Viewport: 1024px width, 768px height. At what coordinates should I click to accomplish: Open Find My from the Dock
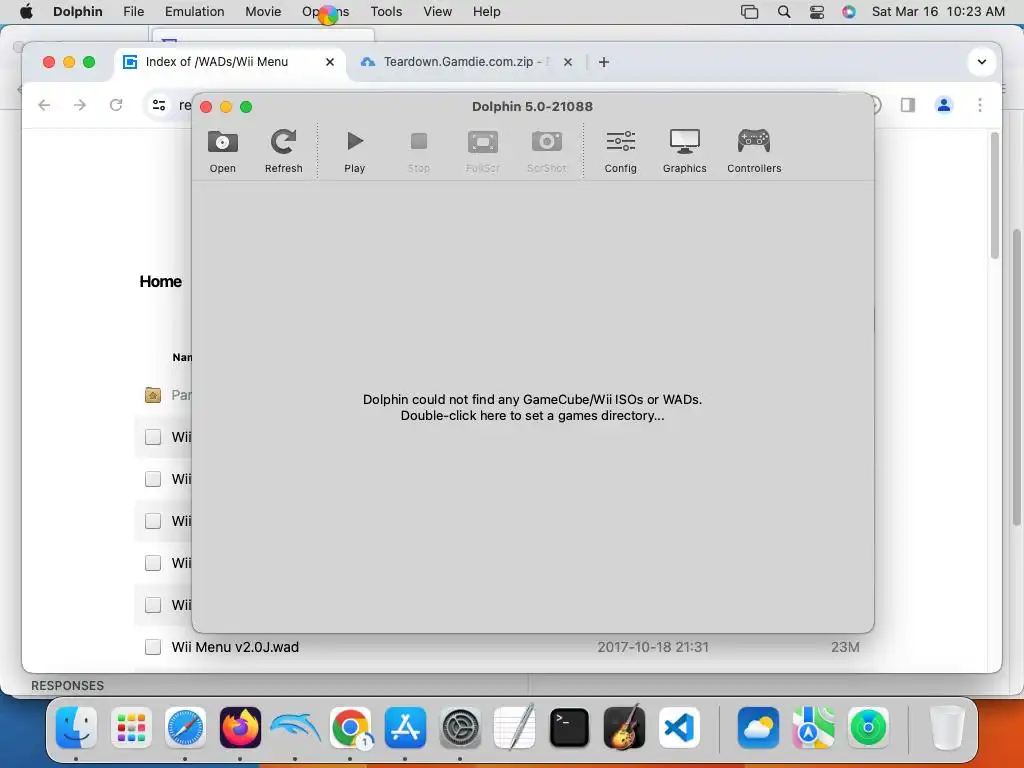[x=868, y=728]
